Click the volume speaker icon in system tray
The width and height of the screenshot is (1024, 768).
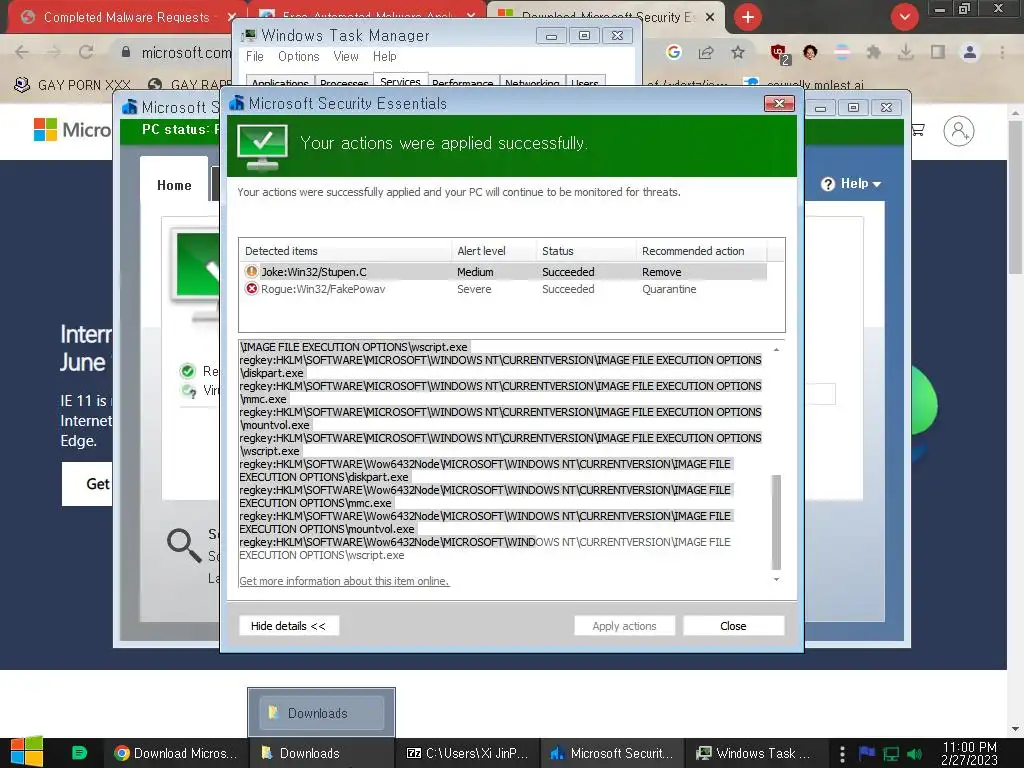(x=915, y=754)
